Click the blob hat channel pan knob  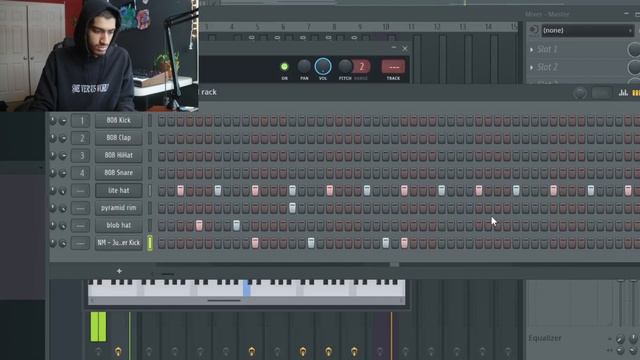click(53, 225)
